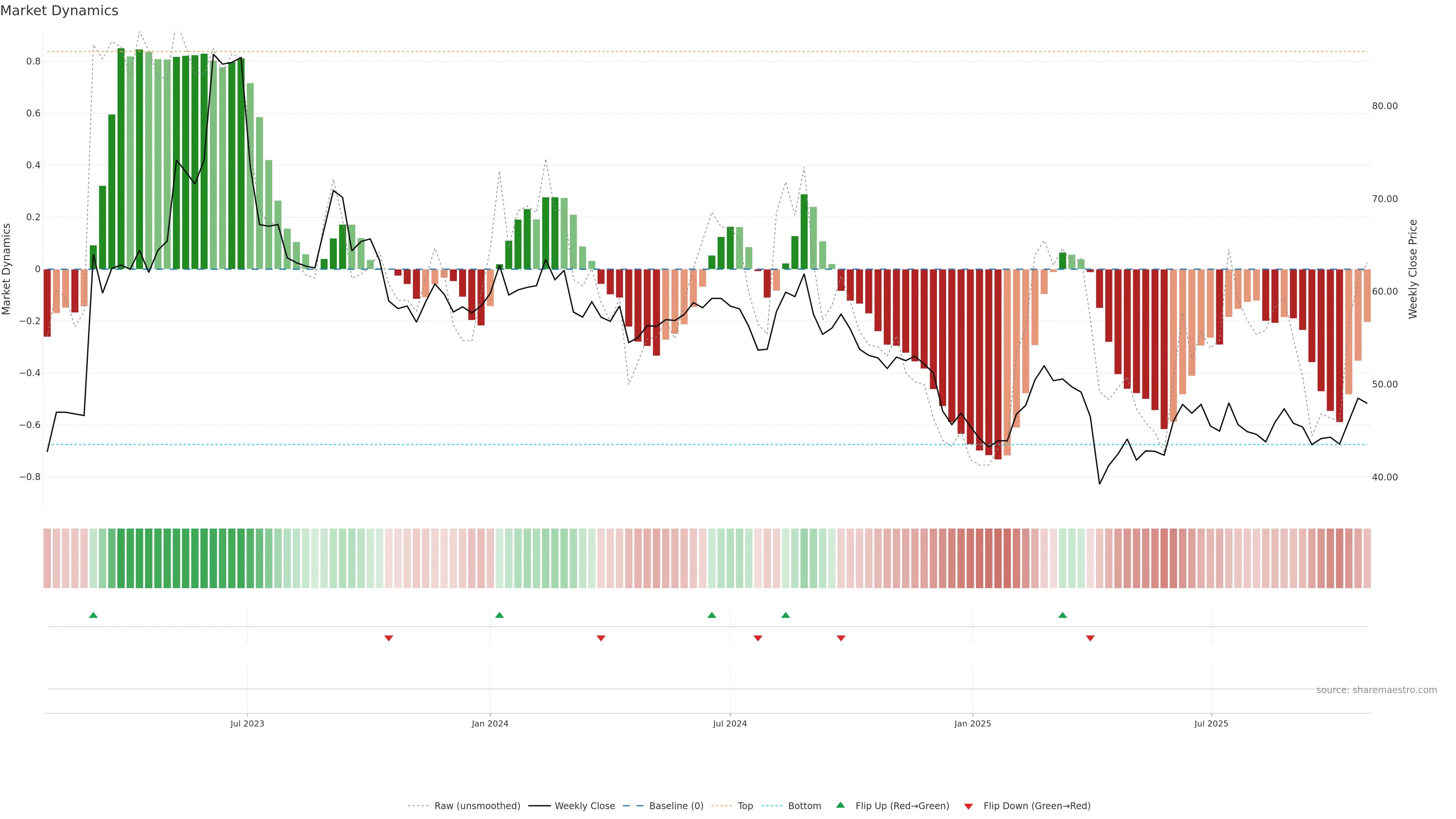1456x819 pixels.
Task: Click the darkest green cell in heat strip
Action: click(121, 559)
